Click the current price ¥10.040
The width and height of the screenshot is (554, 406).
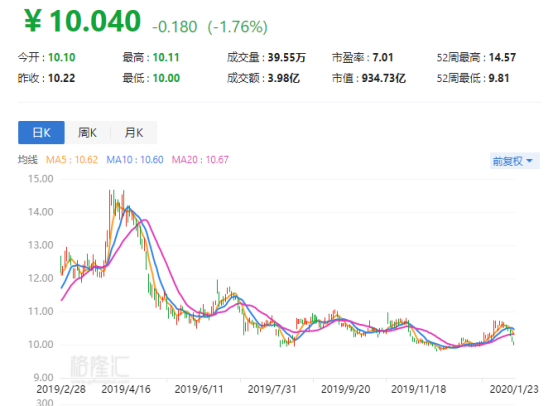click(82, 21)
